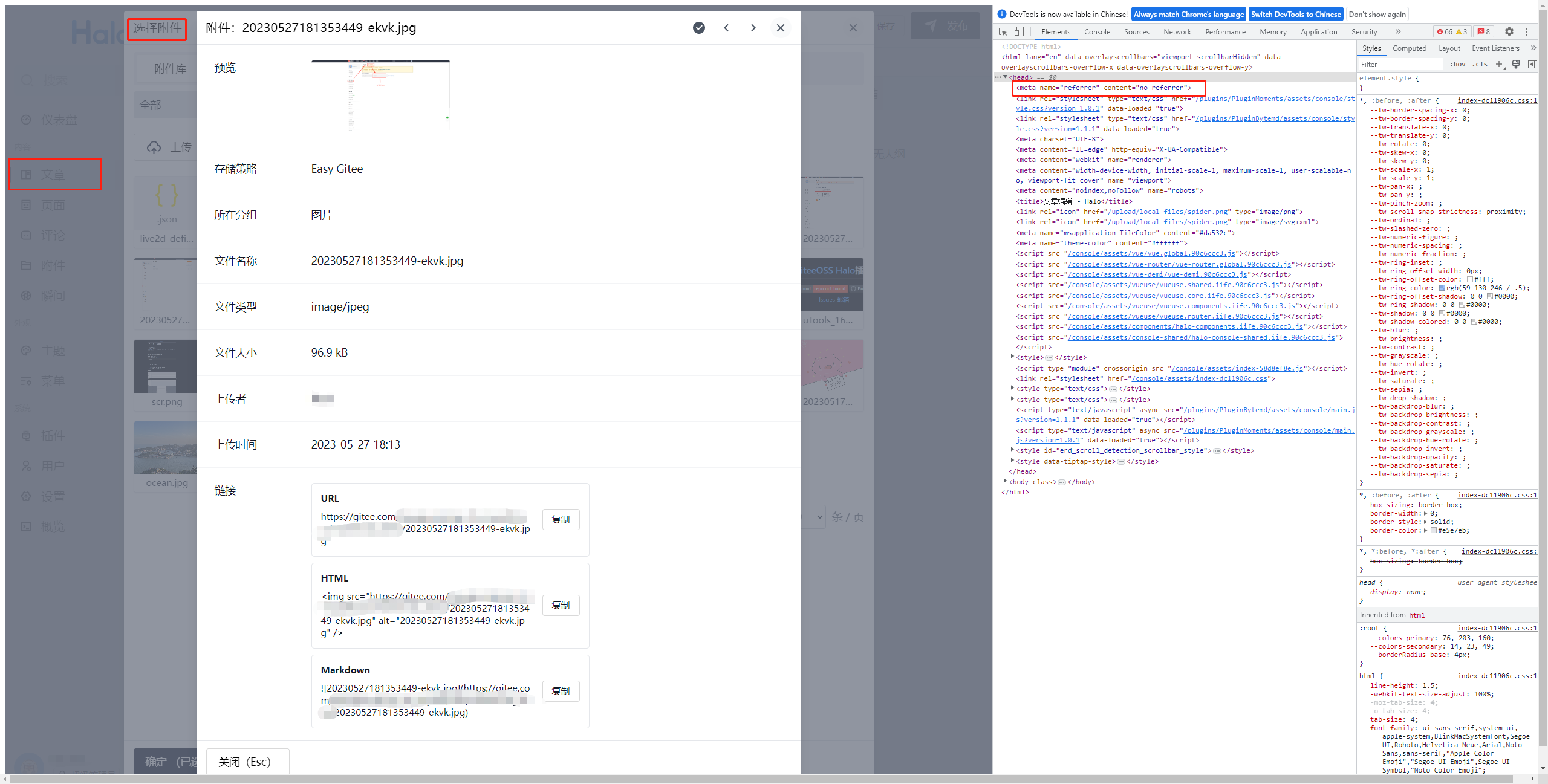The height and width of the screenshot is (784, 1548).
Task: Copy the attachment URL with 复制 button
Action: pos(561,519)
